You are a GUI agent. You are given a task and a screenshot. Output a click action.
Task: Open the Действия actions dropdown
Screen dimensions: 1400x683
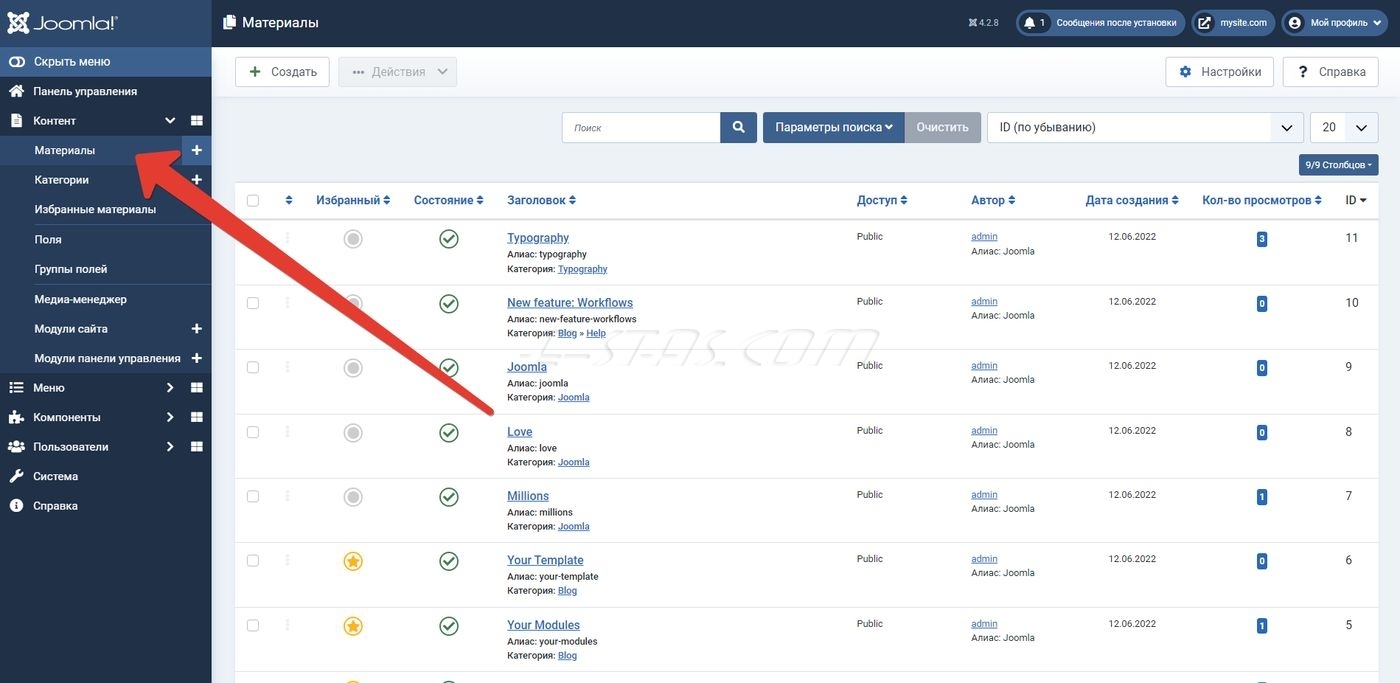(398, 72)
